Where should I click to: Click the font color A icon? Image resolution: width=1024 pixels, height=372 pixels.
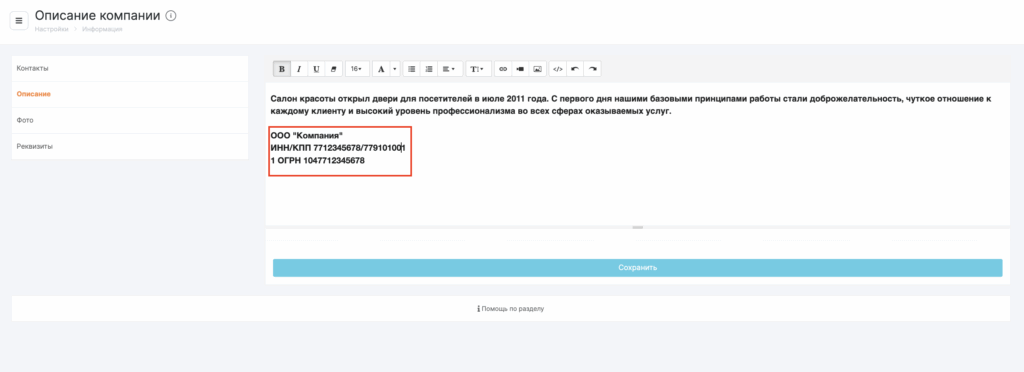tap(381, 69)
